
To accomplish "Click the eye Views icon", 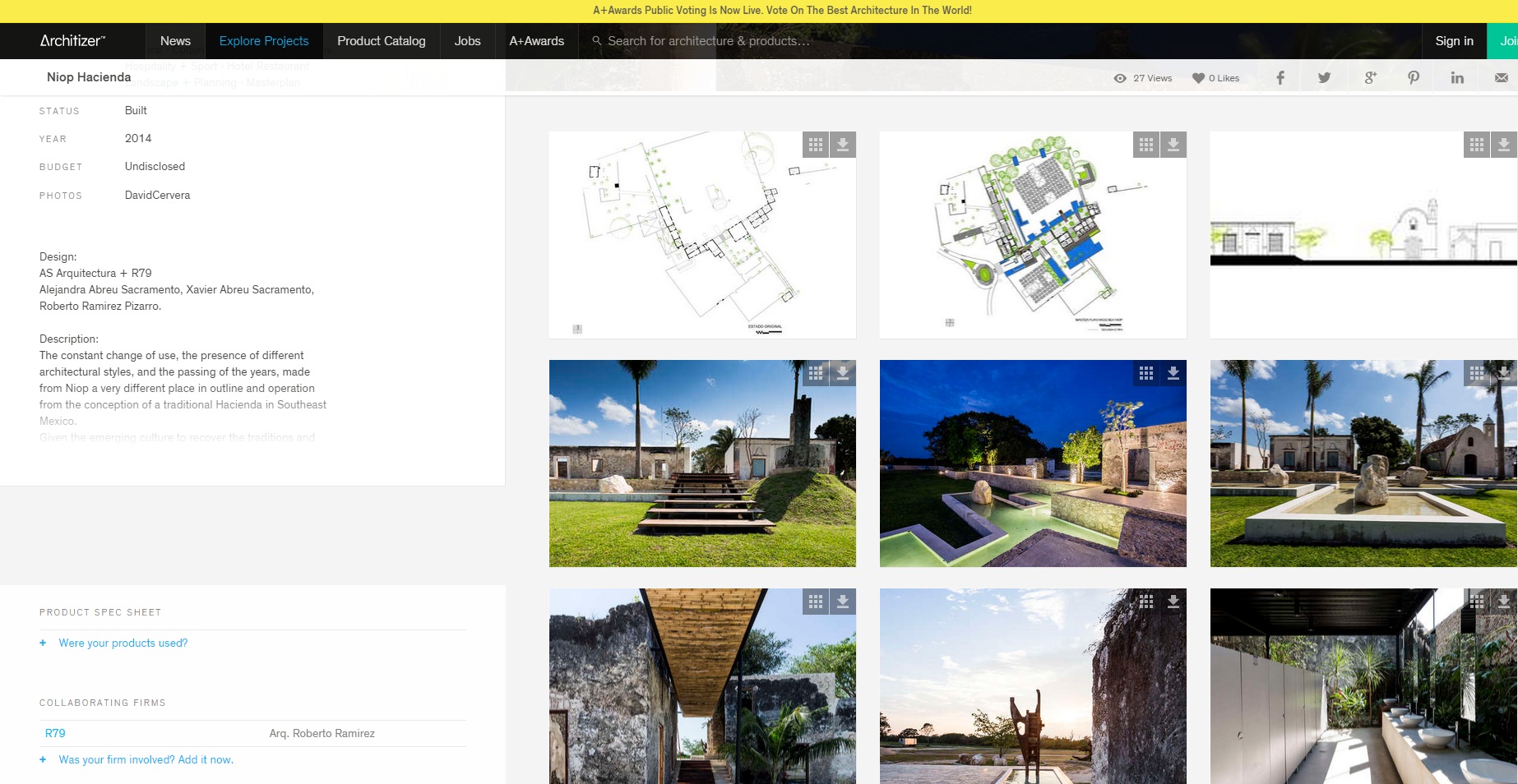I will pyautogui.click(x=1120, y=78).
